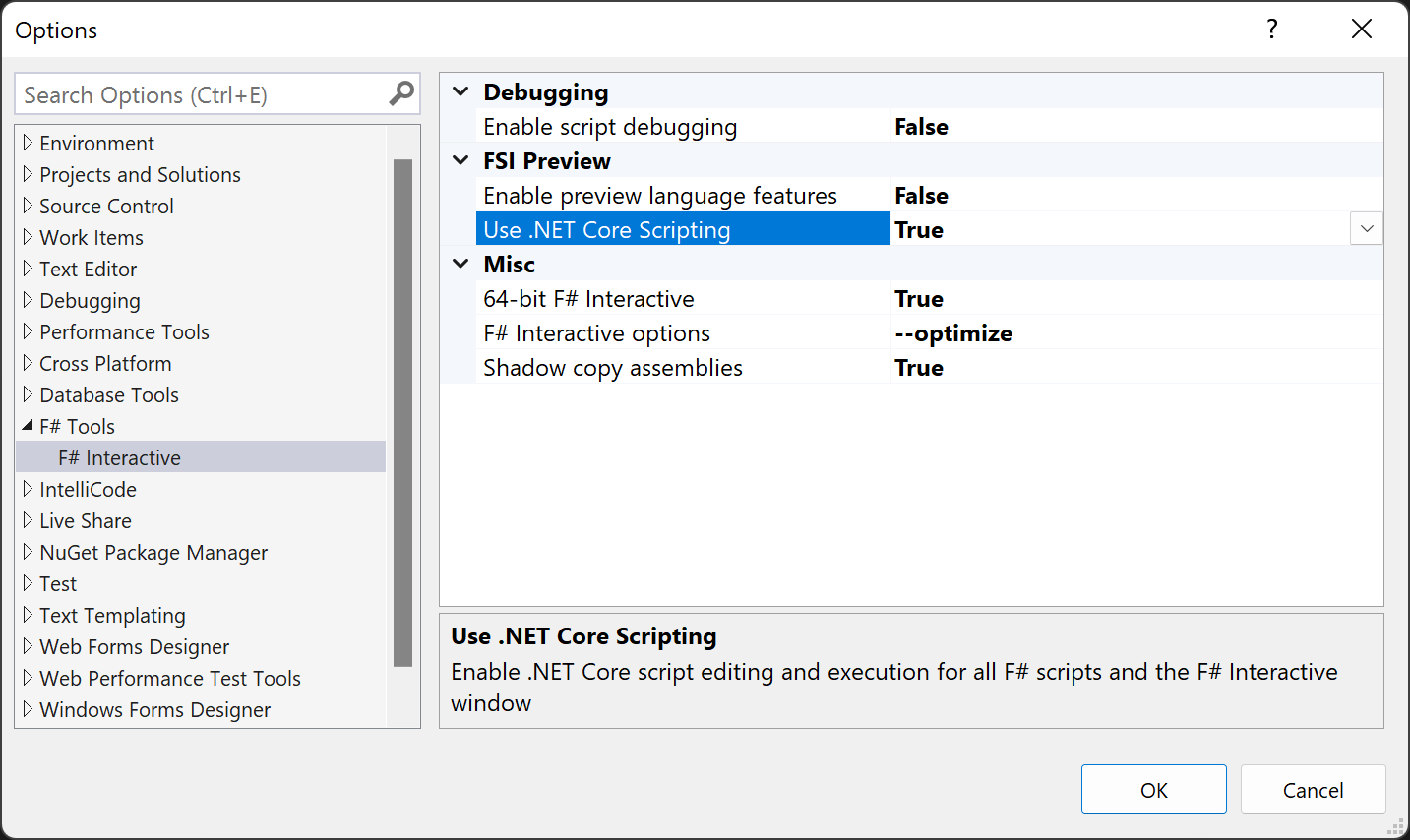Expand the Text Editor category

click(x=26, y=269)
